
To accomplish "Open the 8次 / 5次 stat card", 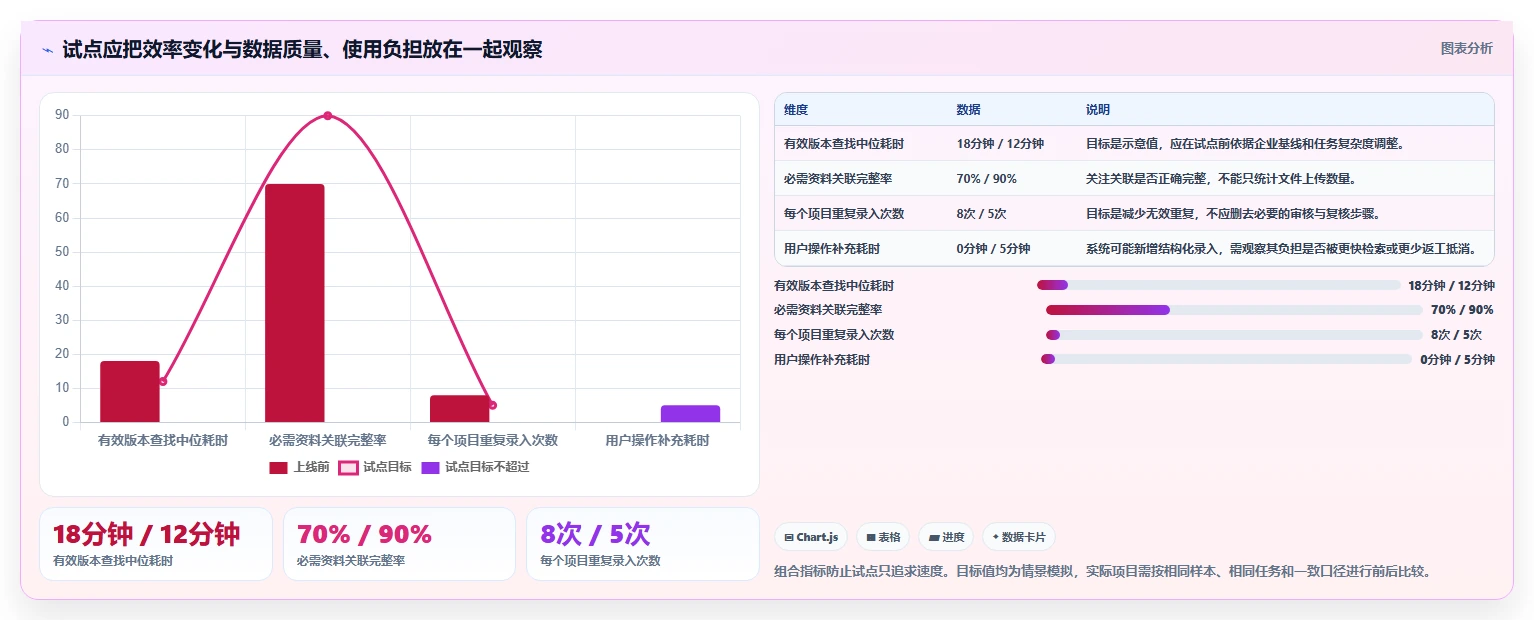I will click(x=643, y=544).
